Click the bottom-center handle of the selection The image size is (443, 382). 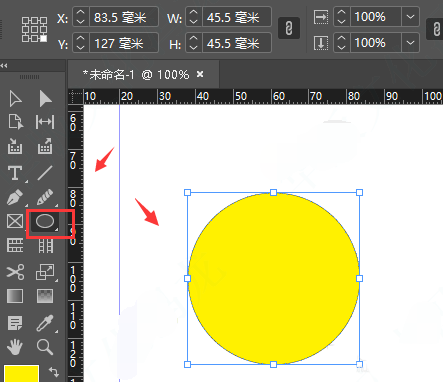(x=273, y=364)
